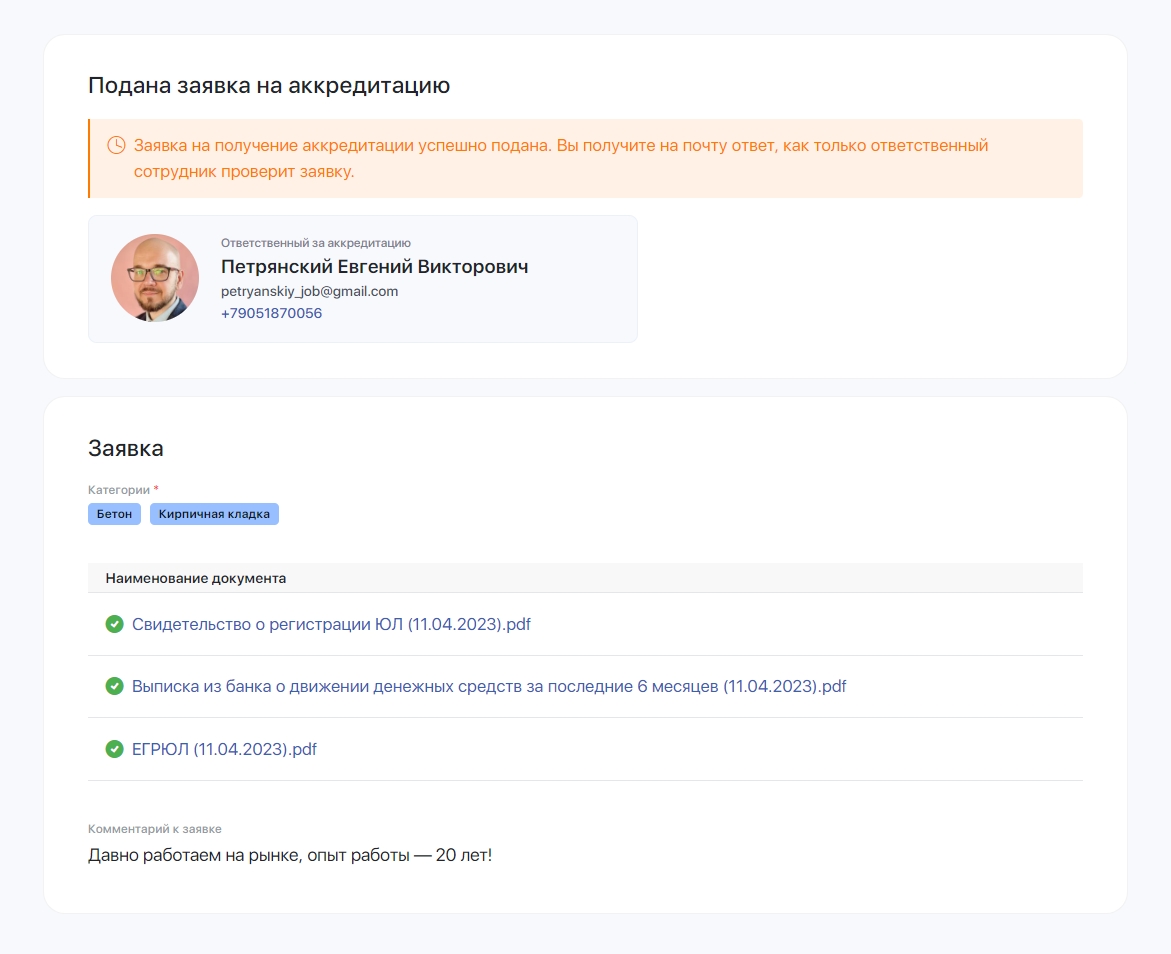Select the Бетон category tag
The height and width of the screenshot is (954, 1171).
coord(114,514)
